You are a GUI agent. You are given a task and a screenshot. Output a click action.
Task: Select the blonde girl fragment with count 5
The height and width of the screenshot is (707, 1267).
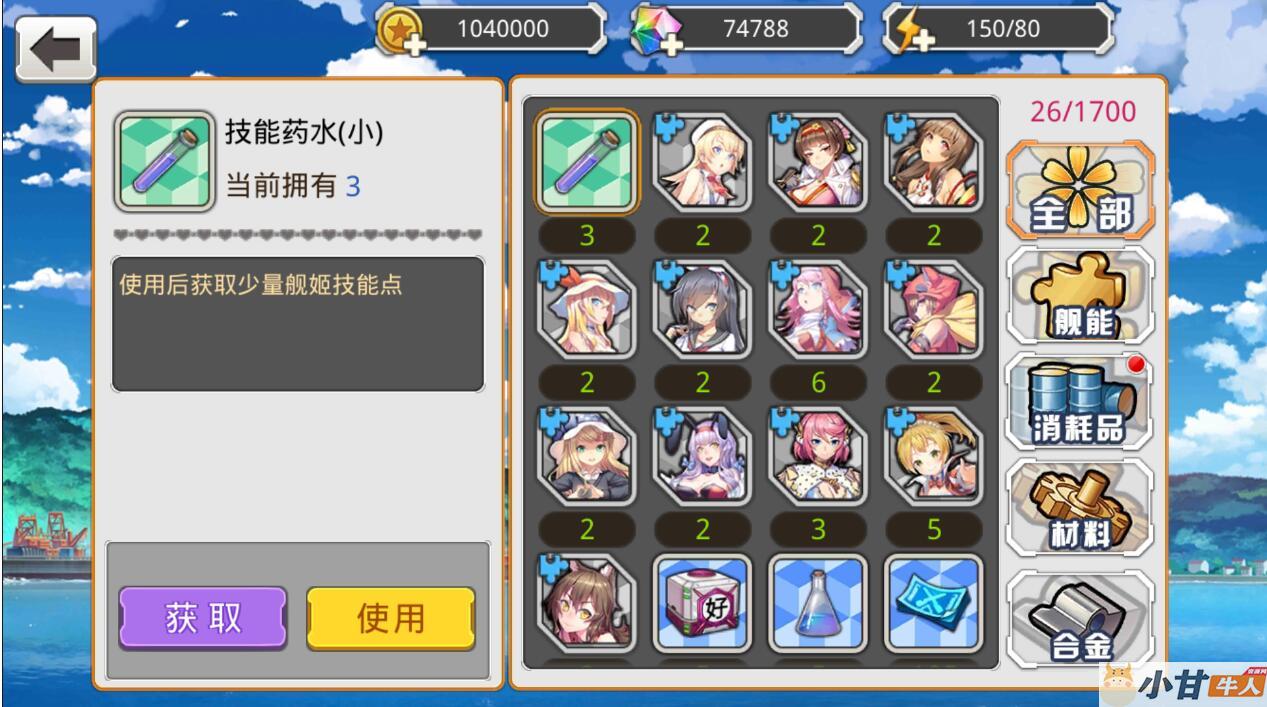coord(934,456)
